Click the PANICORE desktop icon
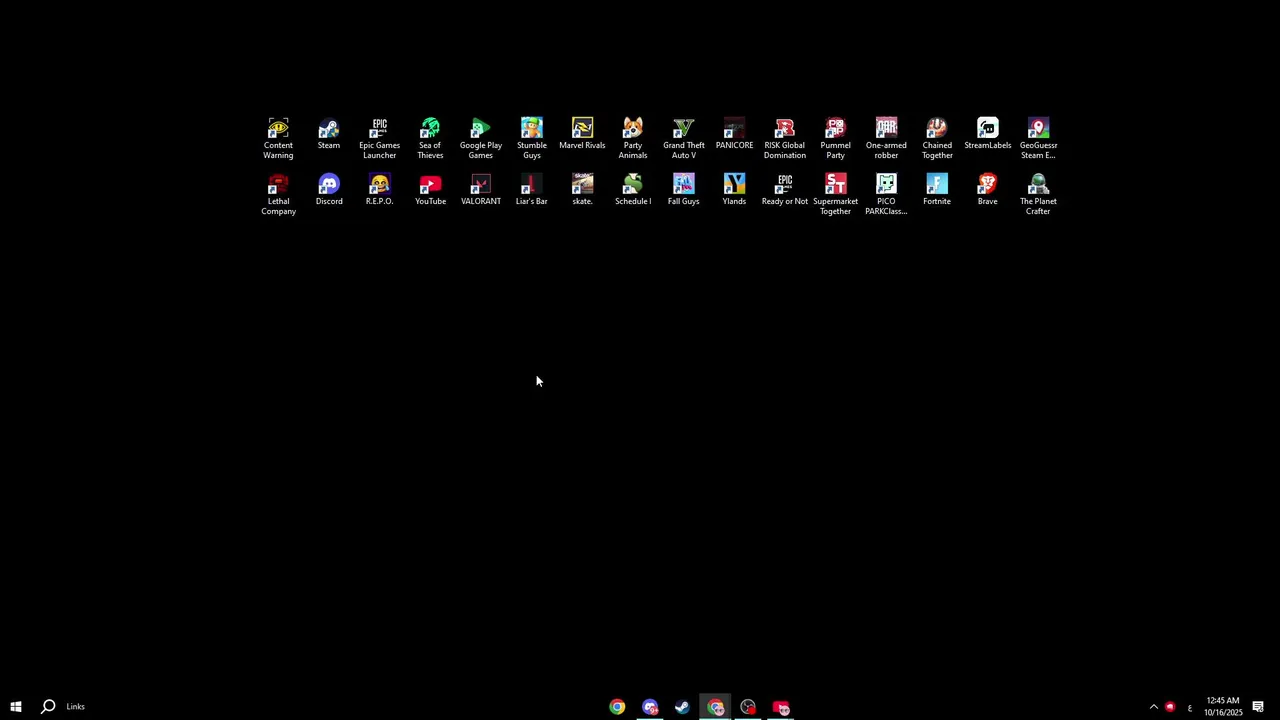Screen dimensions: 1280x720 coord(734,134)
